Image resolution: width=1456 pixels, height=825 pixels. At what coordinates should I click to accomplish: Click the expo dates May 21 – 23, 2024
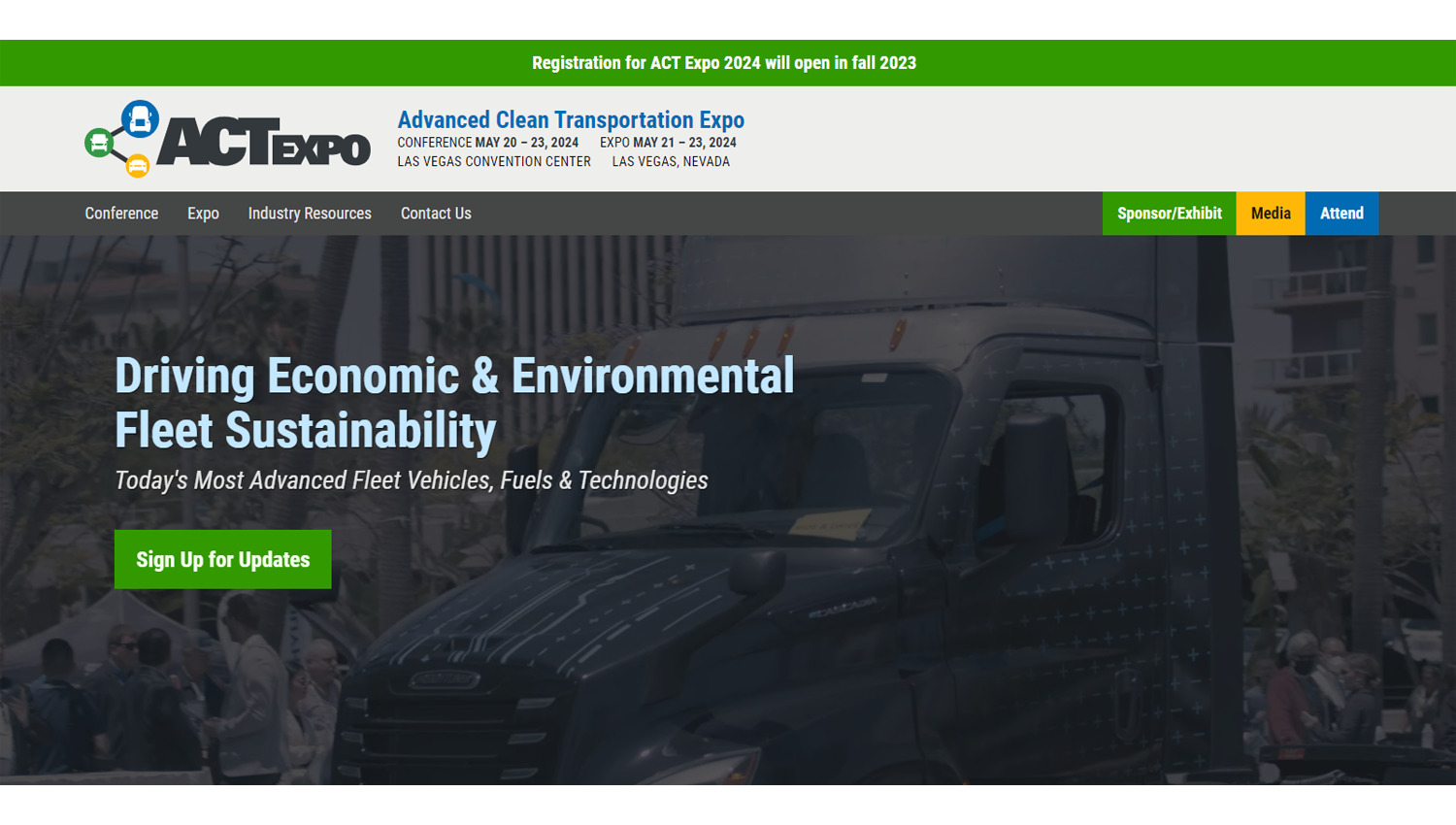(684, 143)
